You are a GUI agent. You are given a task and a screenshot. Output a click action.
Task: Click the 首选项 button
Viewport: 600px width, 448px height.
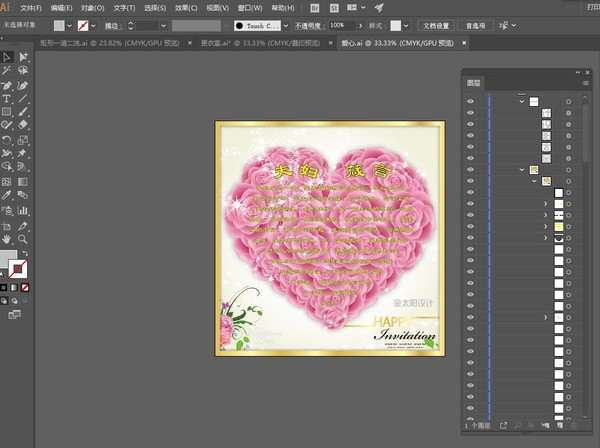tap(475, 26)
